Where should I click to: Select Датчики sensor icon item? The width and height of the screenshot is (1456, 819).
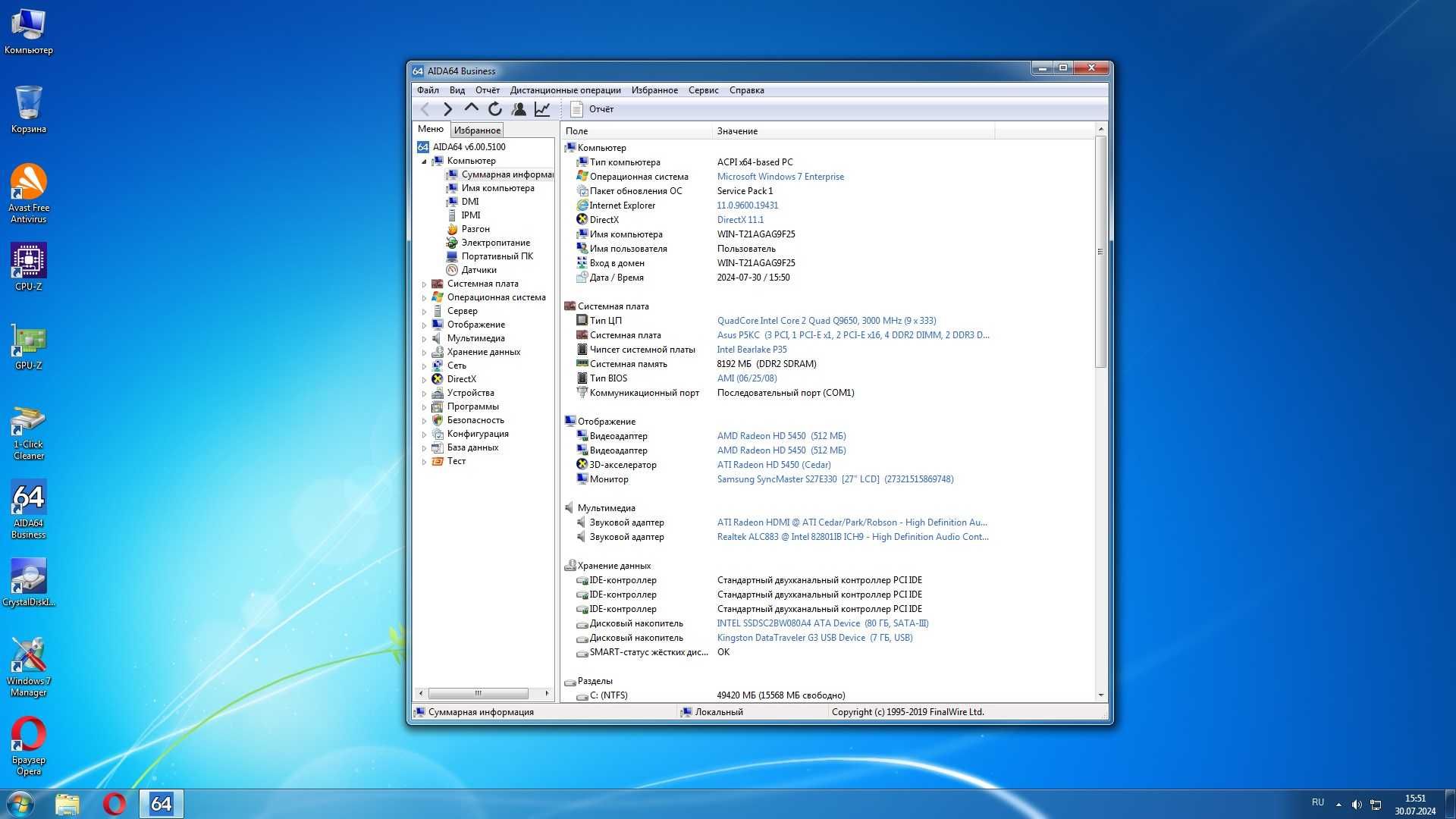[x=452, y=270]
